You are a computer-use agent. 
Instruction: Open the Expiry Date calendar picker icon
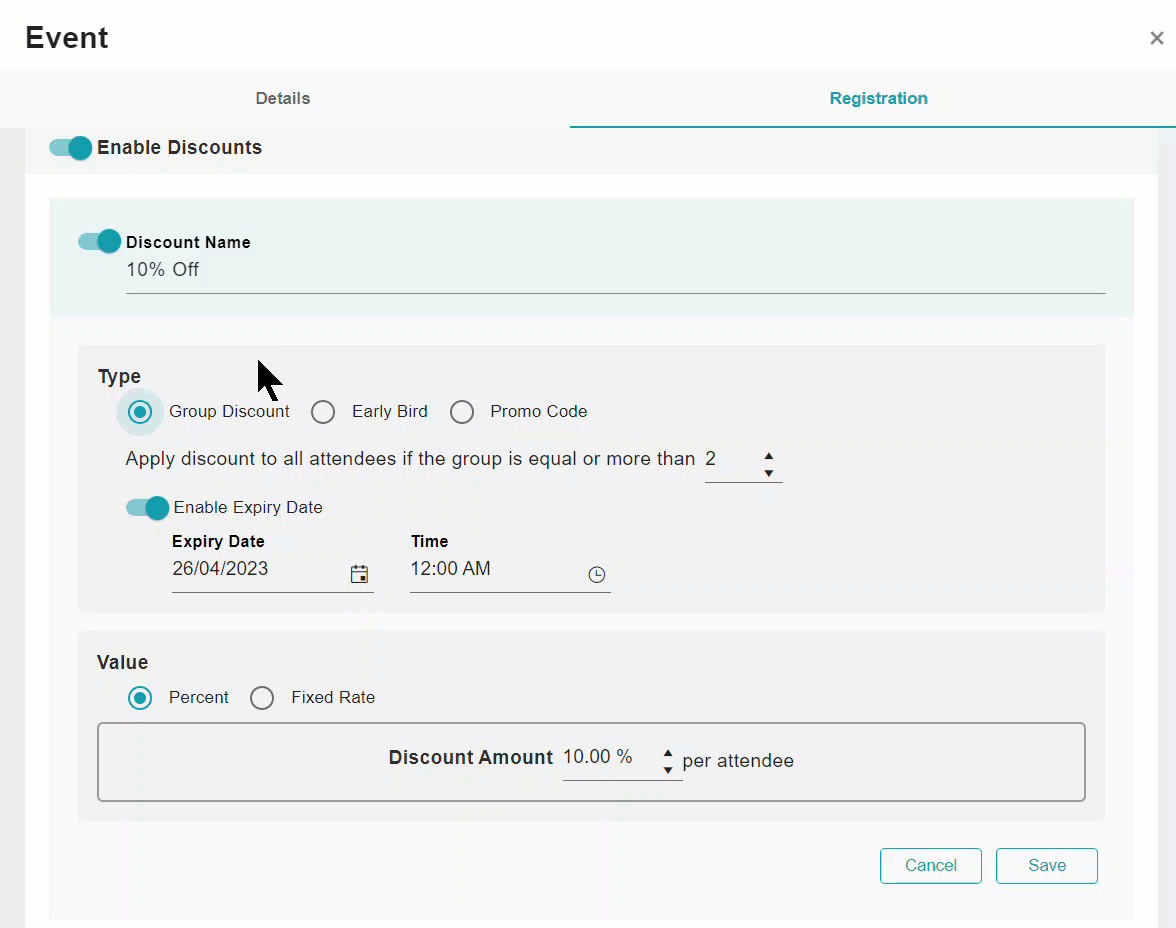point(359,574)
